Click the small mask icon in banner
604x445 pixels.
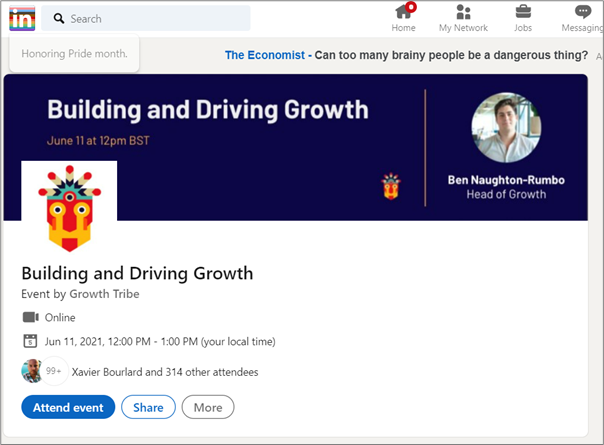tap(391, 186)
